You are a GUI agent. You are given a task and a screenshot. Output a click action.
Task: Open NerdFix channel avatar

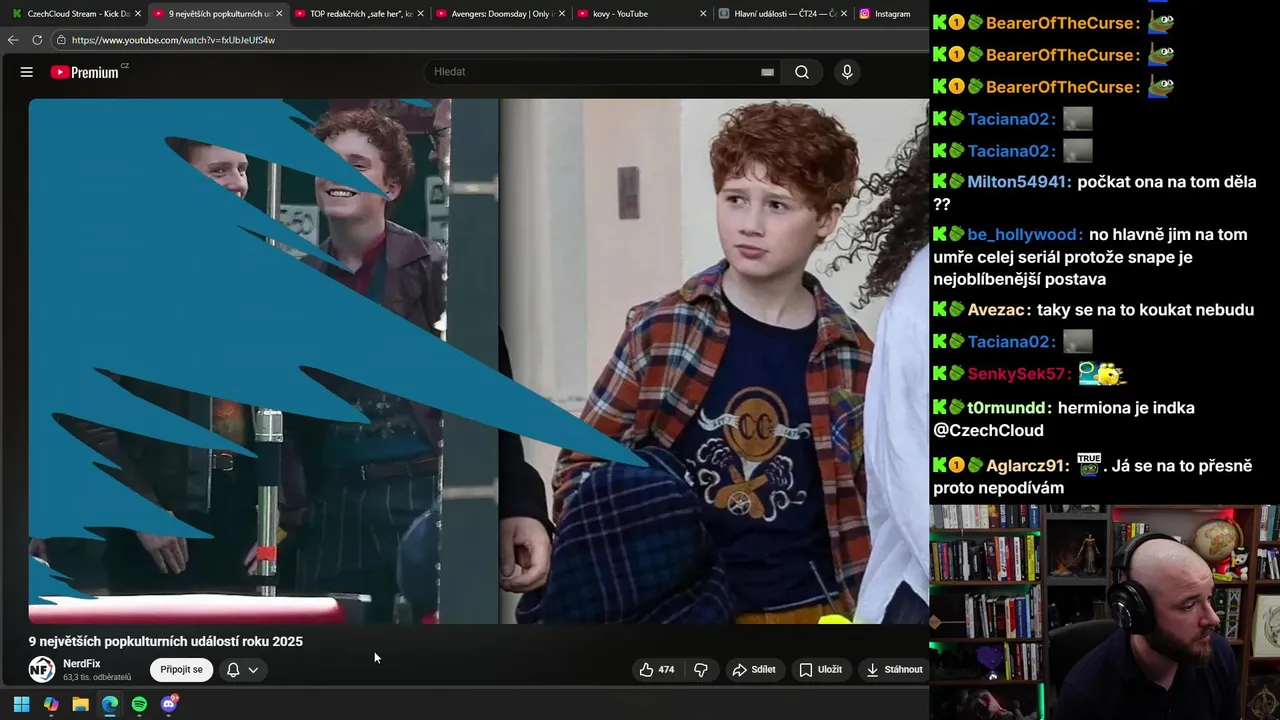click(42, 670)
